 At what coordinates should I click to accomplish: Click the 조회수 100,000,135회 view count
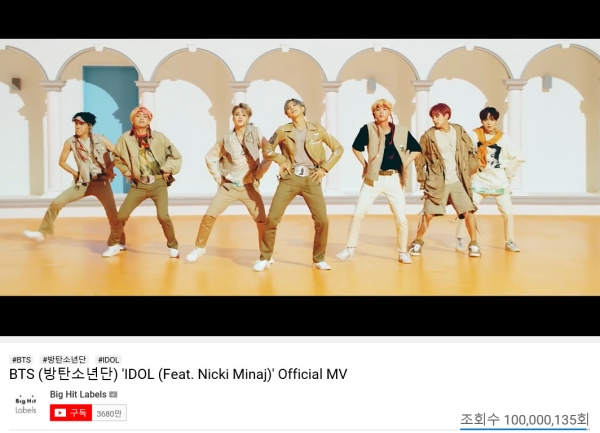point(524,420)
